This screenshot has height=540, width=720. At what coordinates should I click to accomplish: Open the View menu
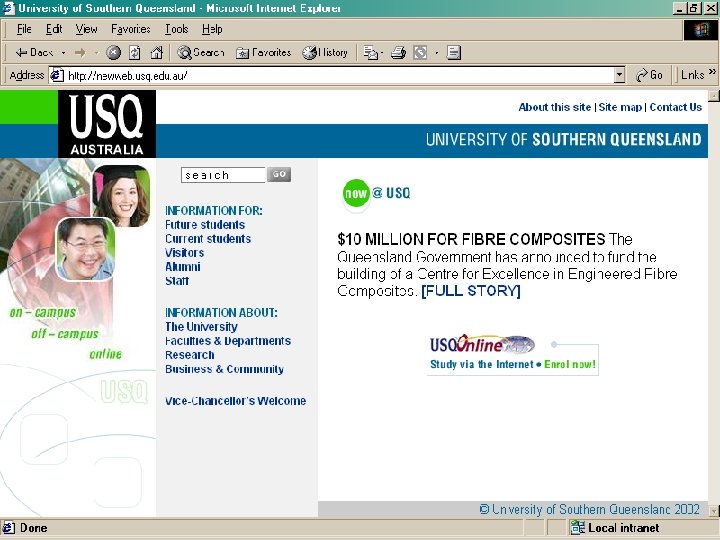click(86, 29)
